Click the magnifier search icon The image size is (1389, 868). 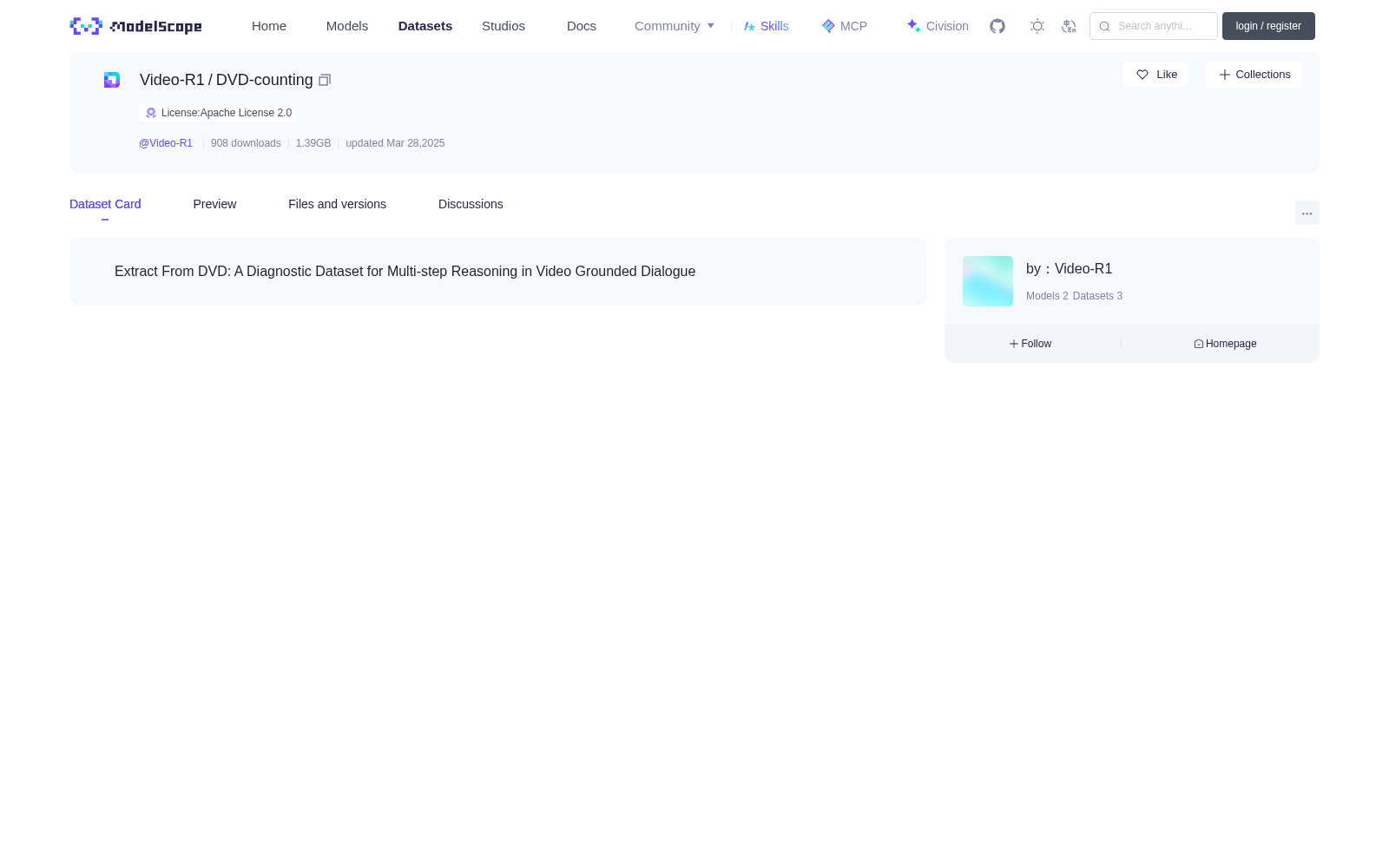(x=1104, y=26)
